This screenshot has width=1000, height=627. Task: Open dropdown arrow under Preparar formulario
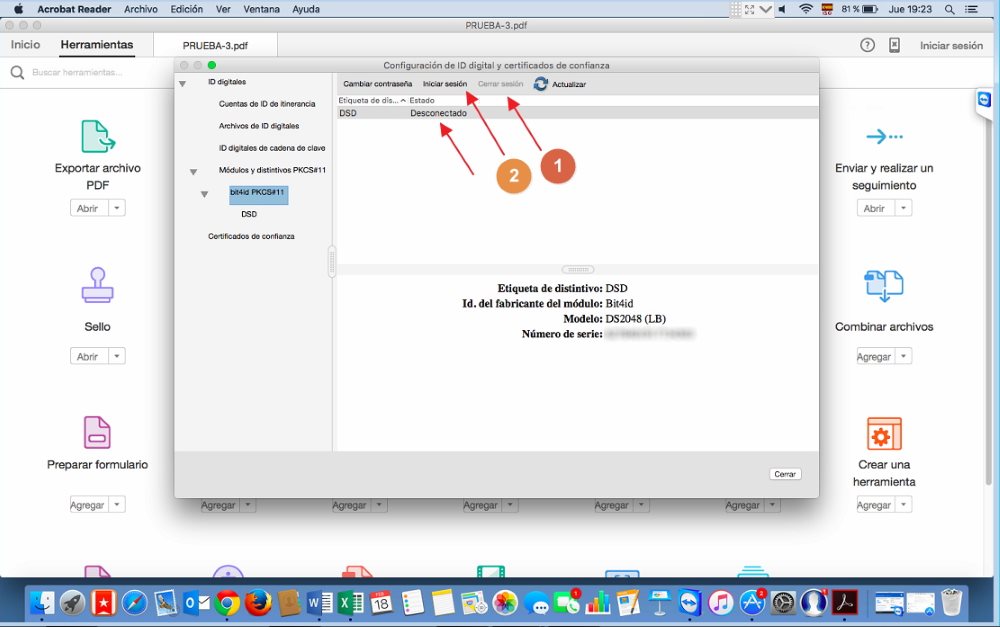click(117, 505)
